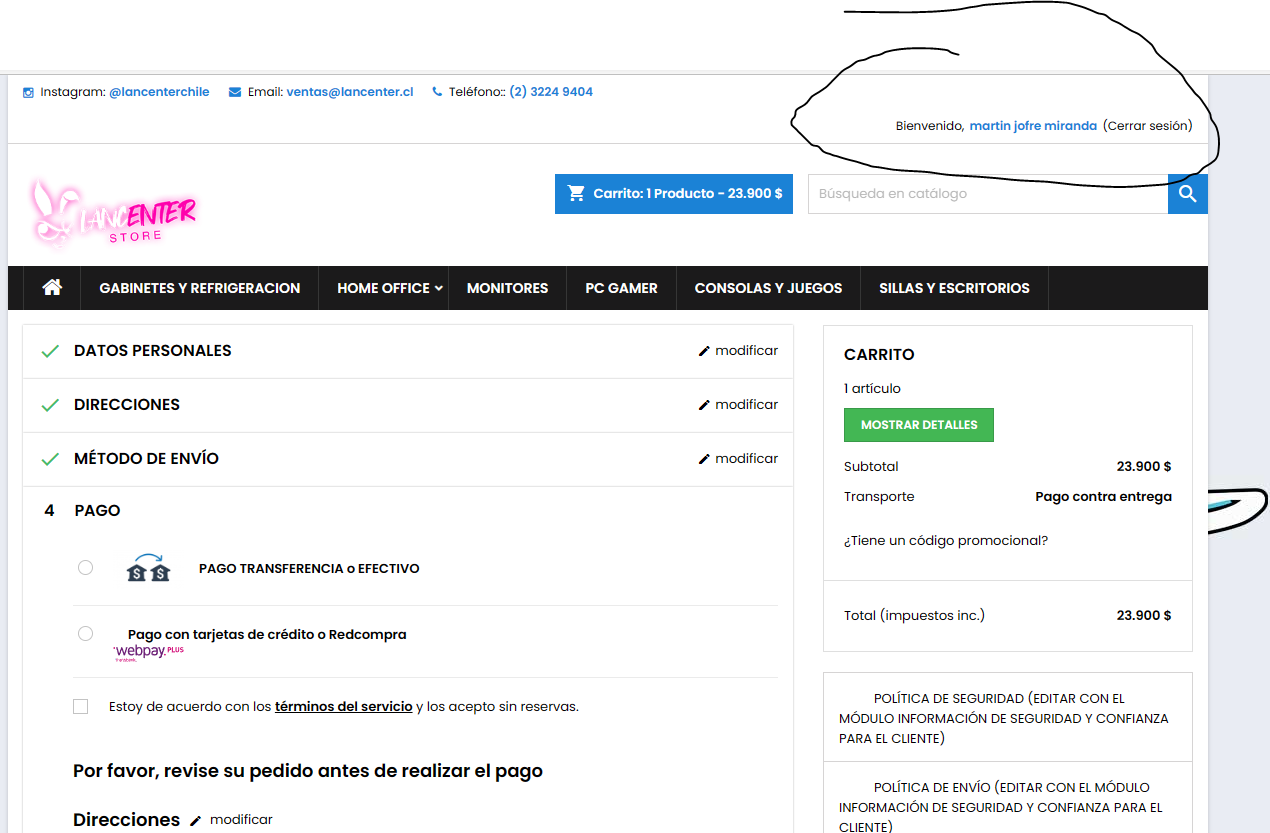Screen dimensions: 1270x833
Task: Click modificar link for Datos Personales
Action: point(747,351)
